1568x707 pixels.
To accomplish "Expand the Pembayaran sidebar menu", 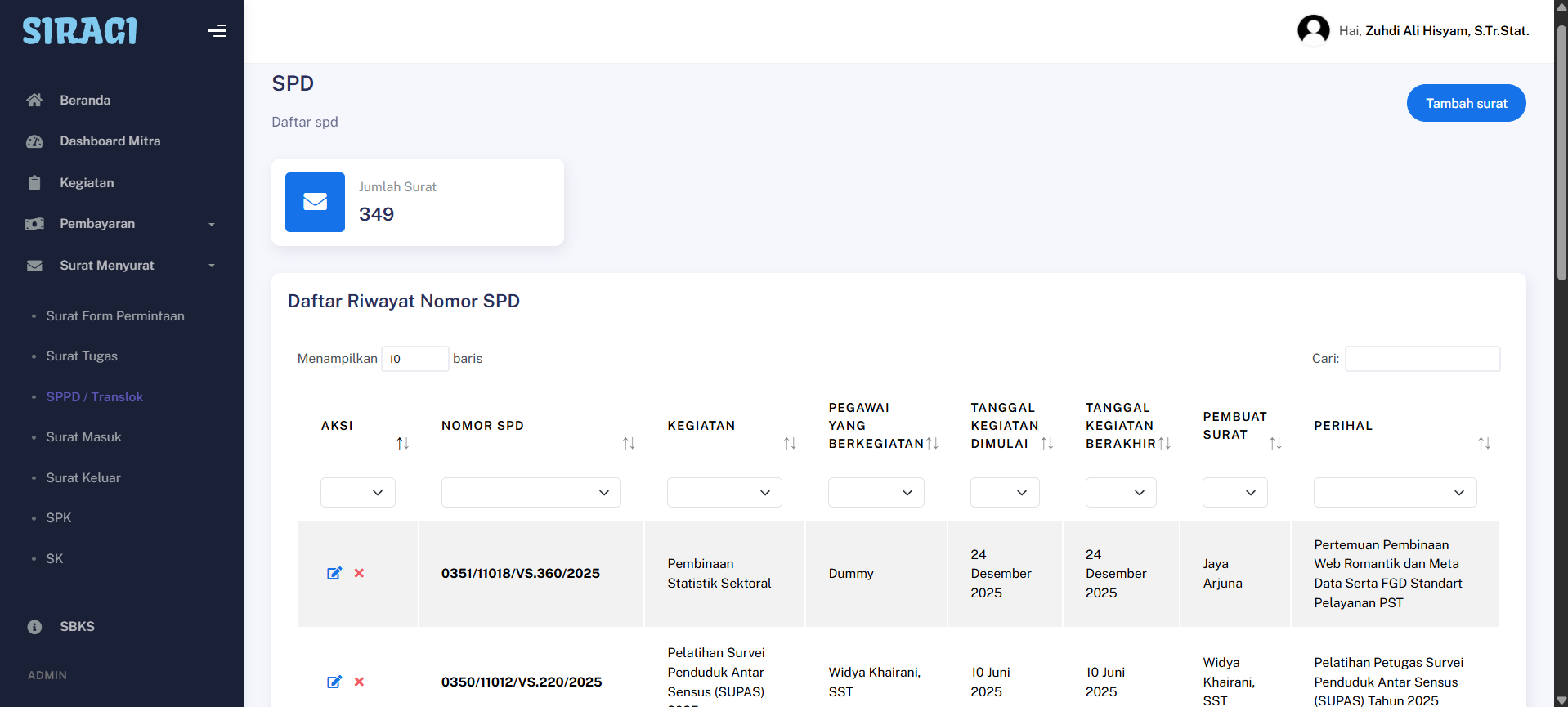I will pos(121,224).
